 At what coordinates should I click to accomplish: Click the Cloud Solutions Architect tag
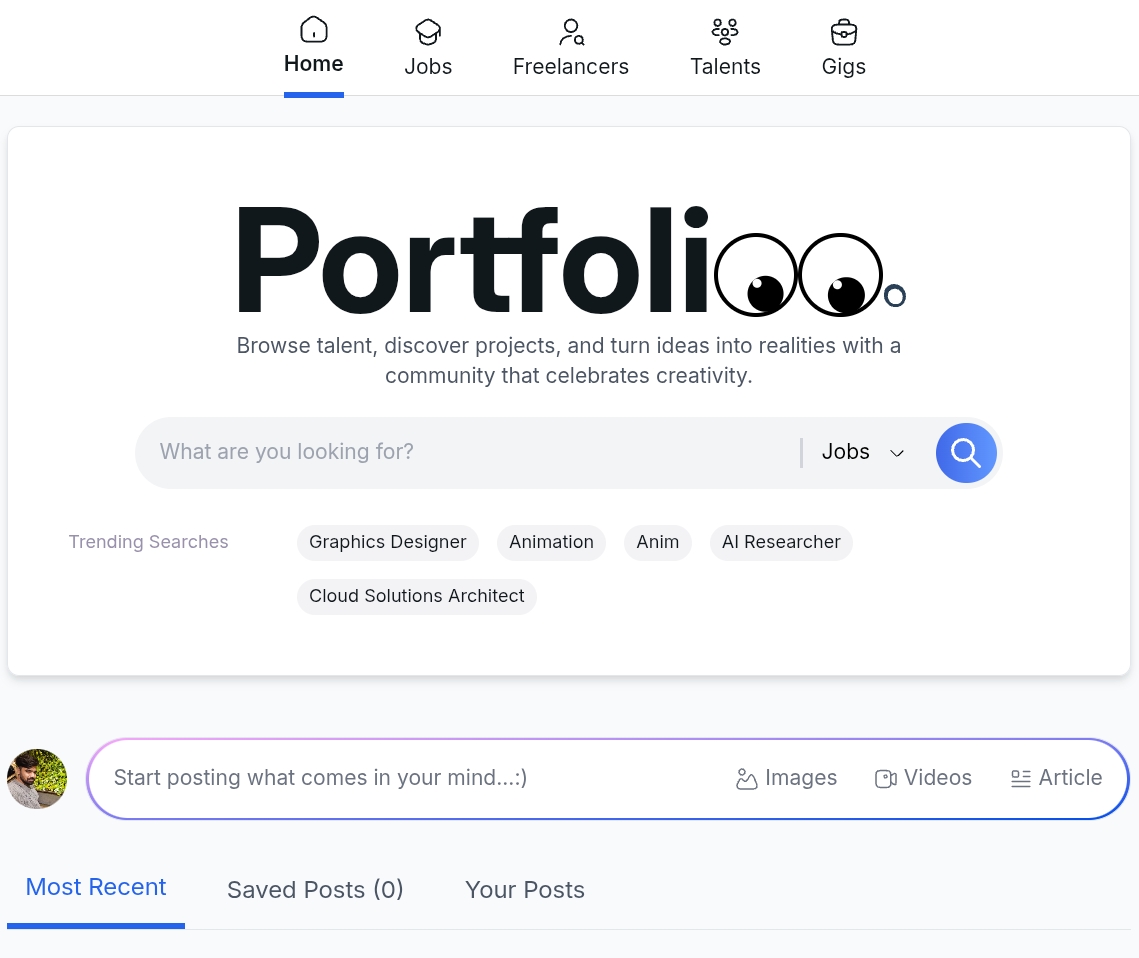[417, 596]
